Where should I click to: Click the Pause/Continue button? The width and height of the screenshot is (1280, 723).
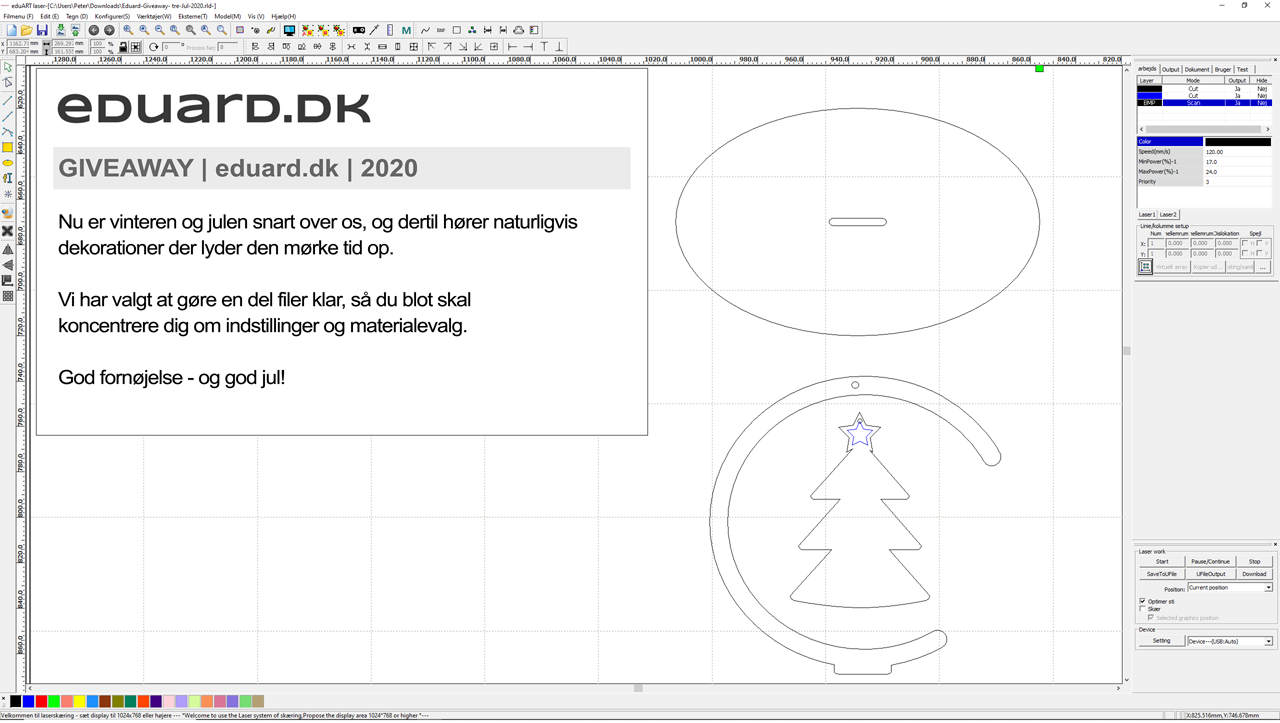(1211, 562)
